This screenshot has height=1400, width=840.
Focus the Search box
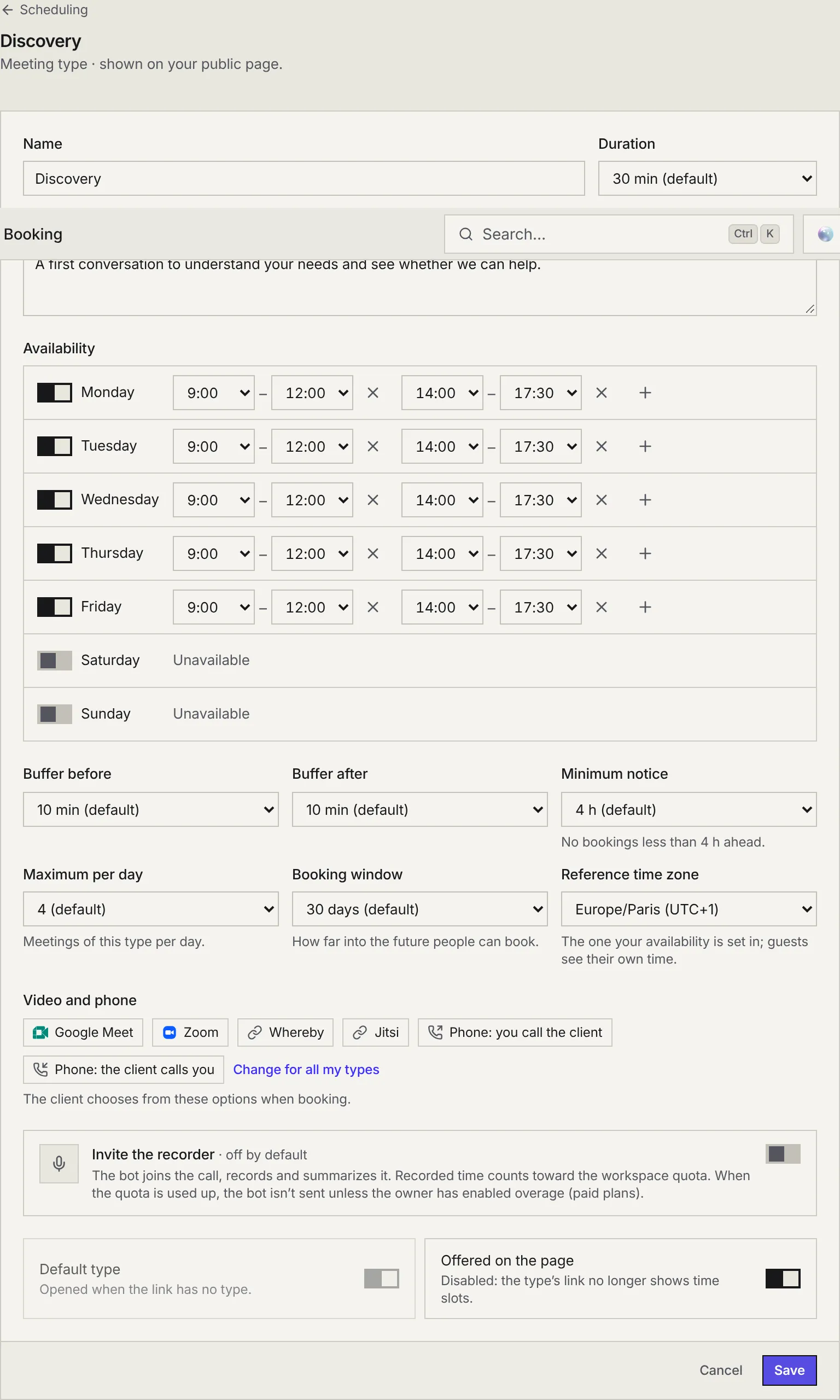(x=619, y=234)
